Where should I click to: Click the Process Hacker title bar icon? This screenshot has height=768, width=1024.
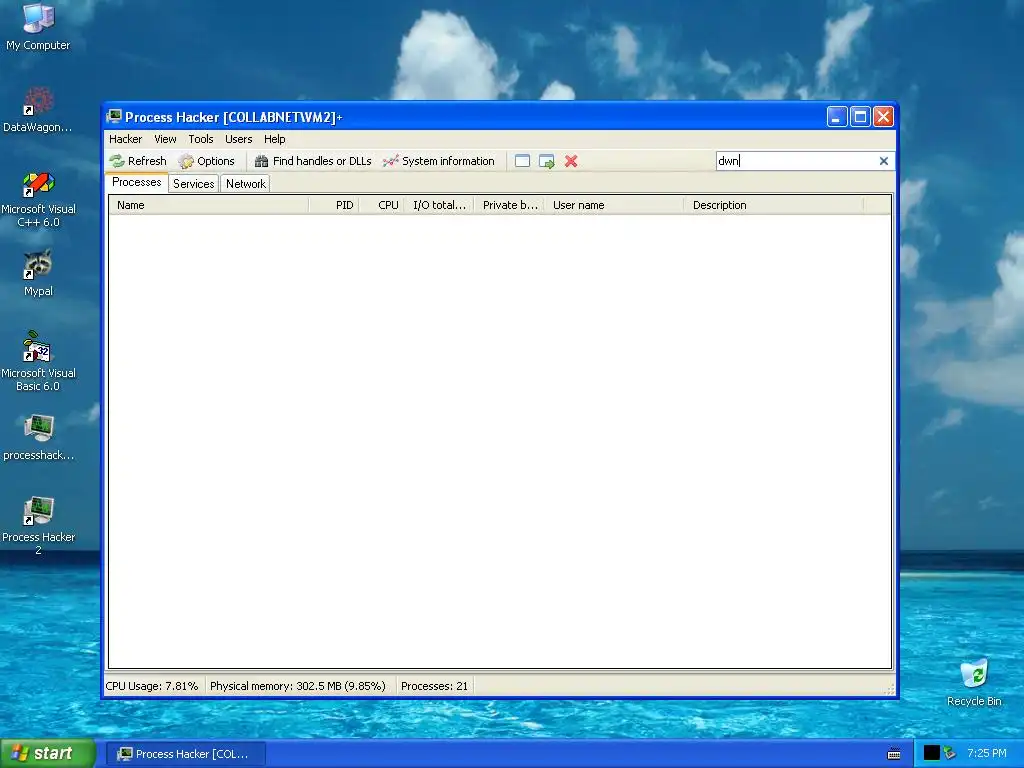click(114, 117)
